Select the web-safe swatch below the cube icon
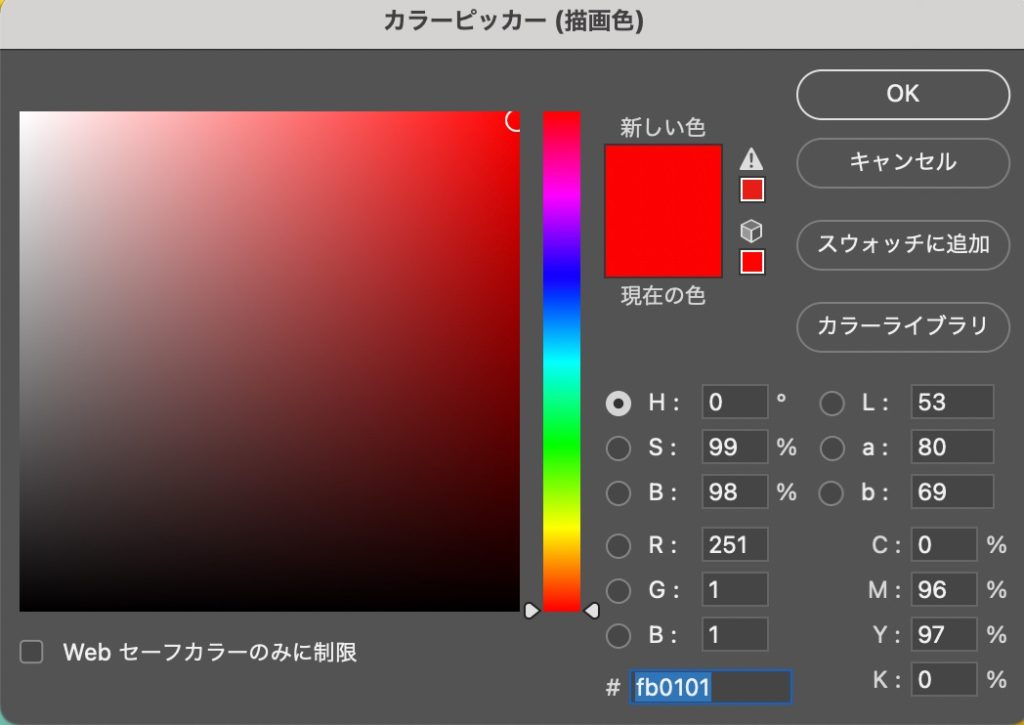 (x=750, y=261)
